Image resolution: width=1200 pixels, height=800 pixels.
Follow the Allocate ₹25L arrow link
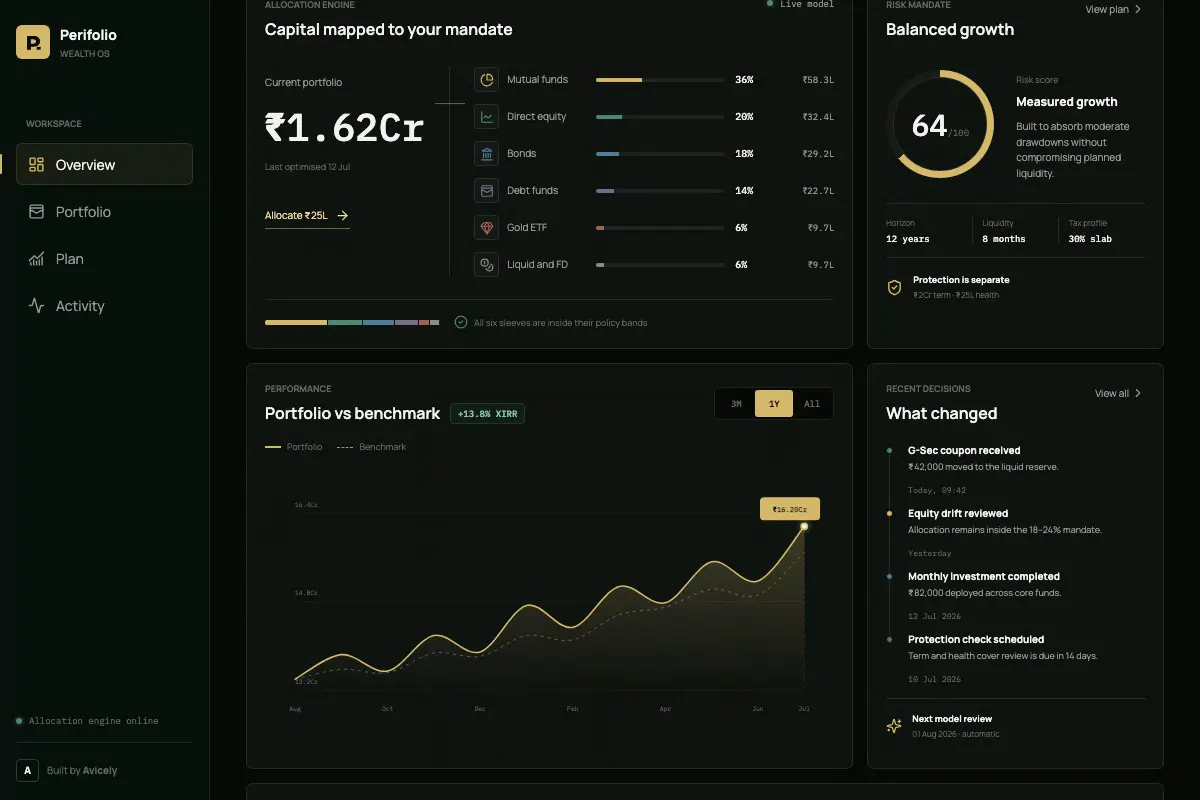pos(307,216)
